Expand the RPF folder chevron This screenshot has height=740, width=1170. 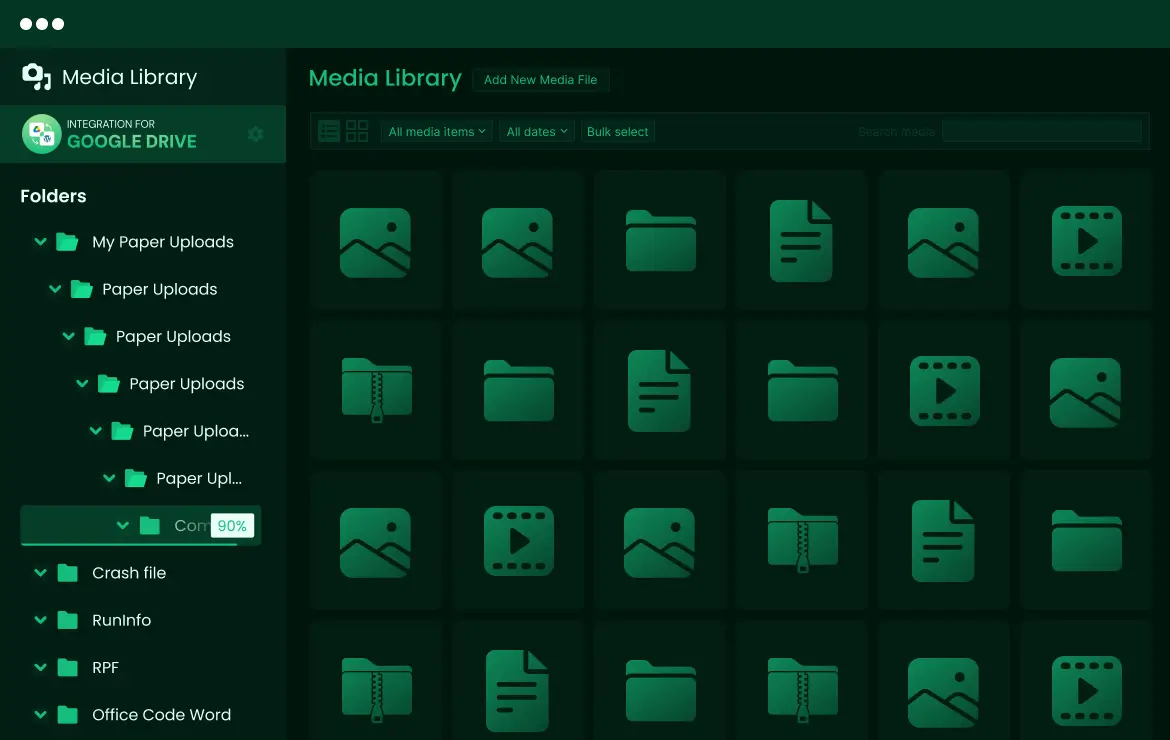point(41,668)
